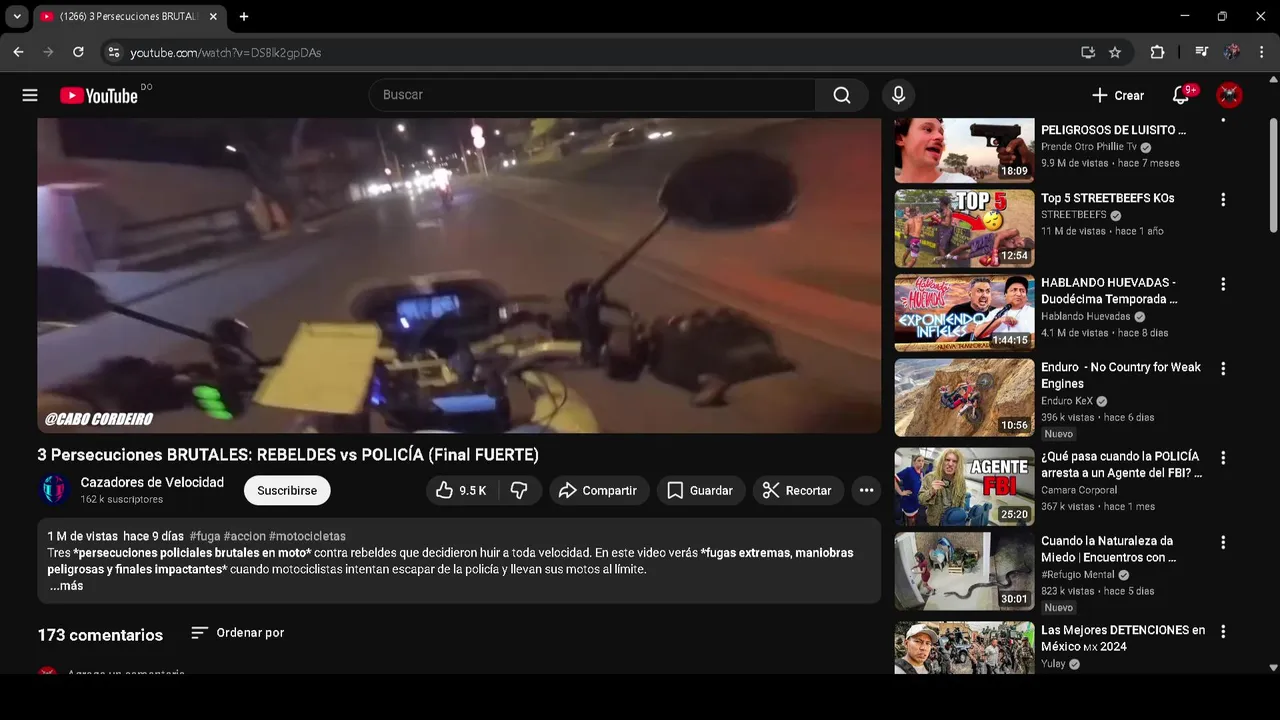This screenshot has height=720, width=1280.
Task: Go to YouTube home via the logo
Action: [99, 95]
